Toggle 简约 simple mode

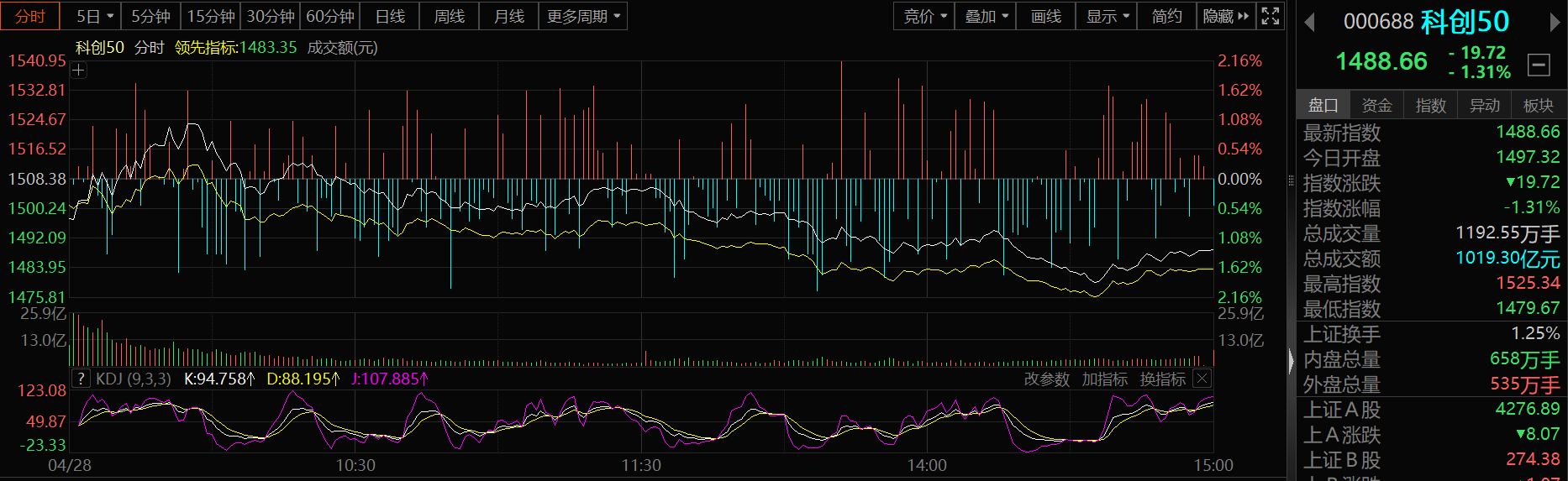click(x=1166, y=16)
